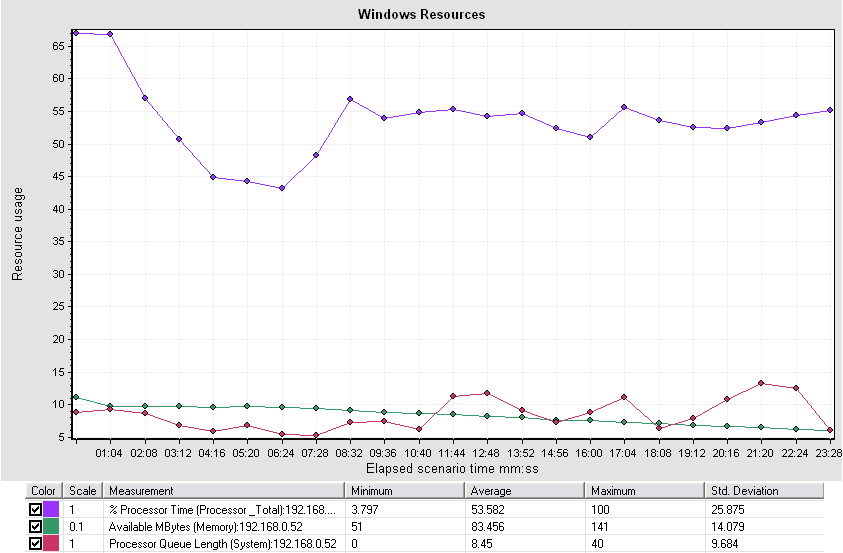Sort by the Measurement column header
Image resolution: width=843 pixels, height=553 pixels.
coord(224,491)
